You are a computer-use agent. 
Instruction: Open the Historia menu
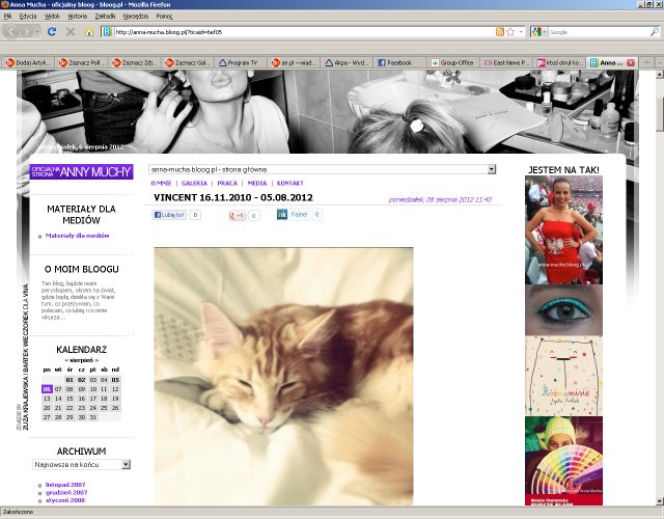click(77, 16)
